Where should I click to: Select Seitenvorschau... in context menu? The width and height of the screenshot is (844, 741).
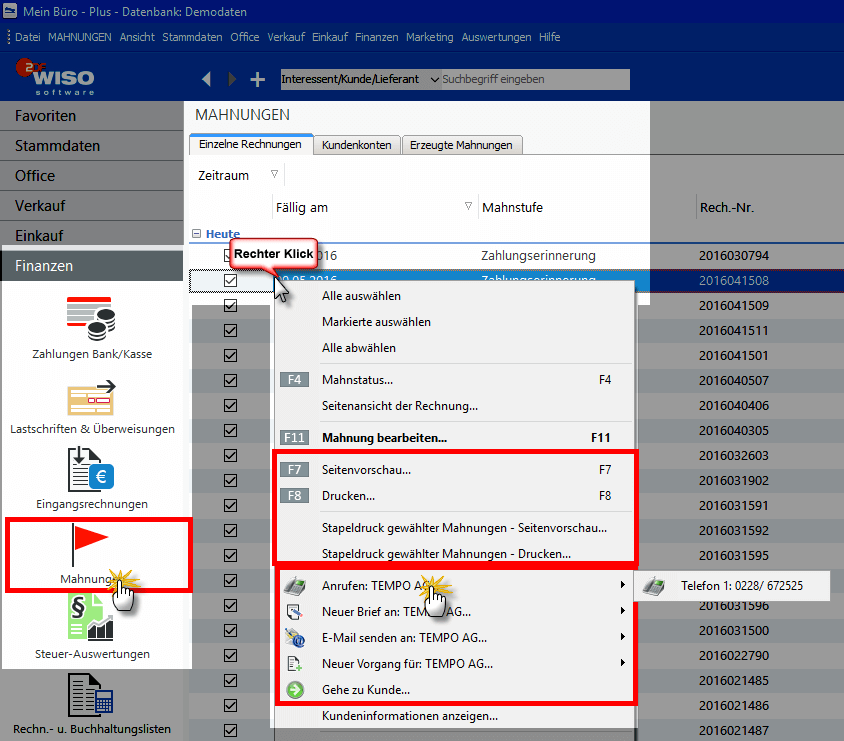click(366, 469)
